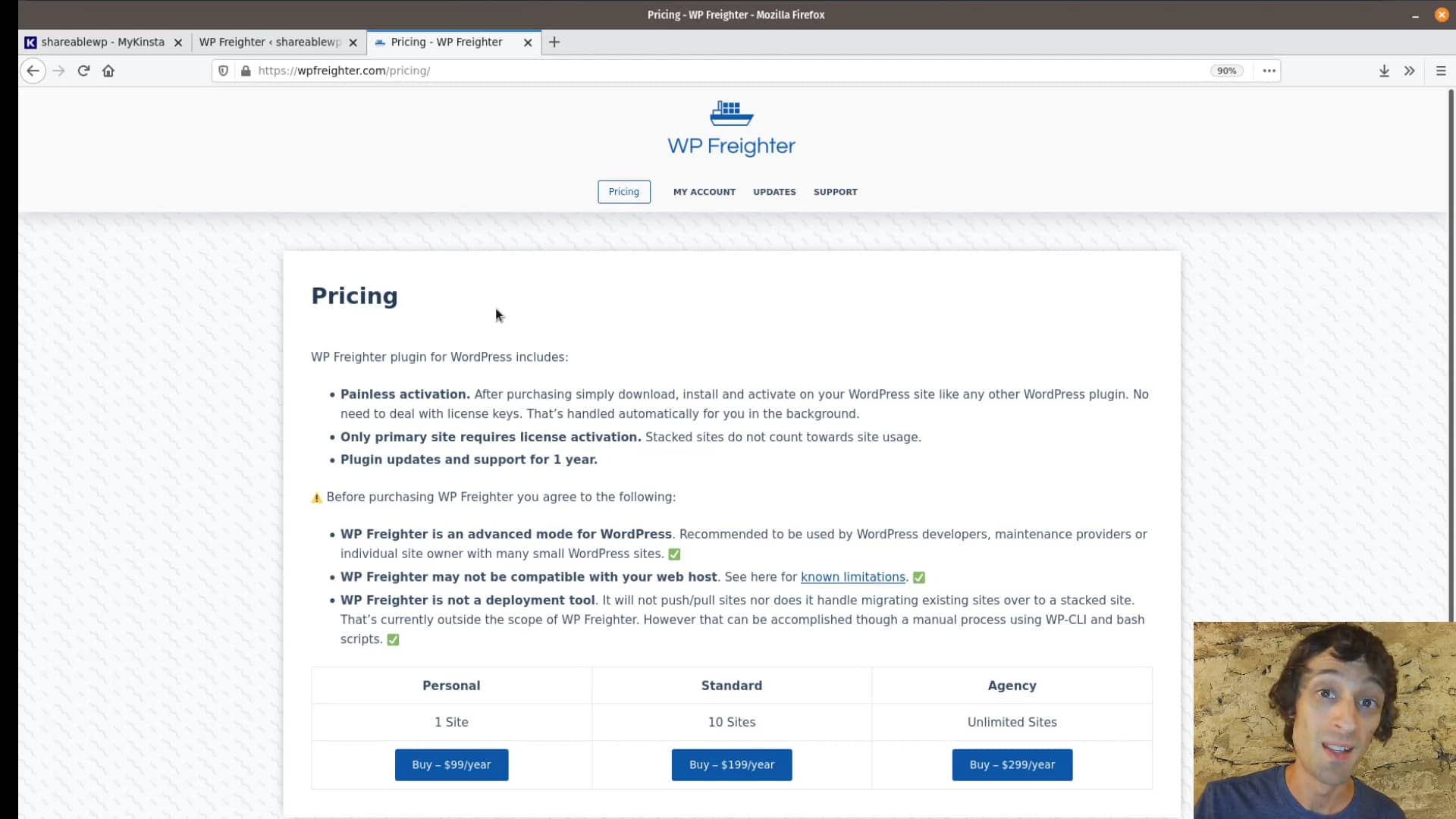Click the Standard plan column header

[731, 686]
